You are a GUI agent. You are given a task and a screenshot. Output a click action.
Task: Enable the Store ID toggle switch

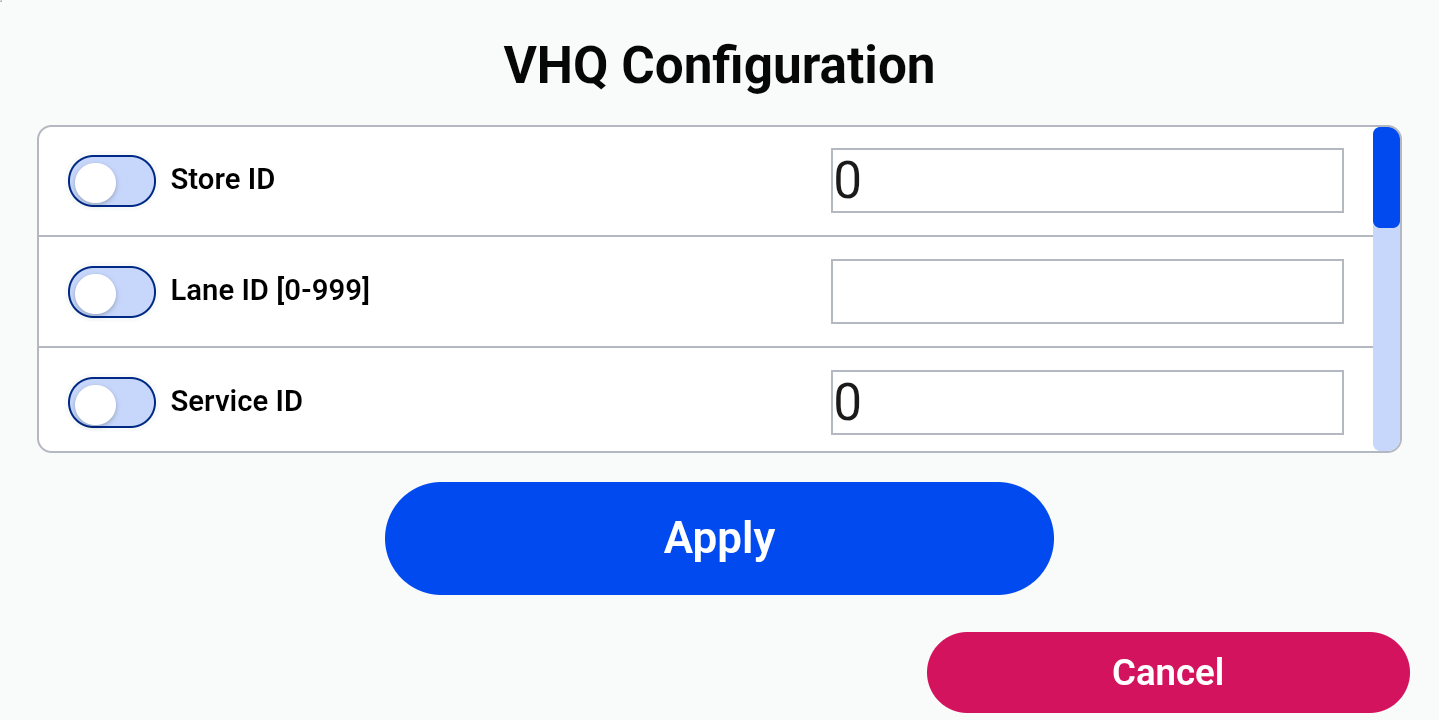(112, 181)
